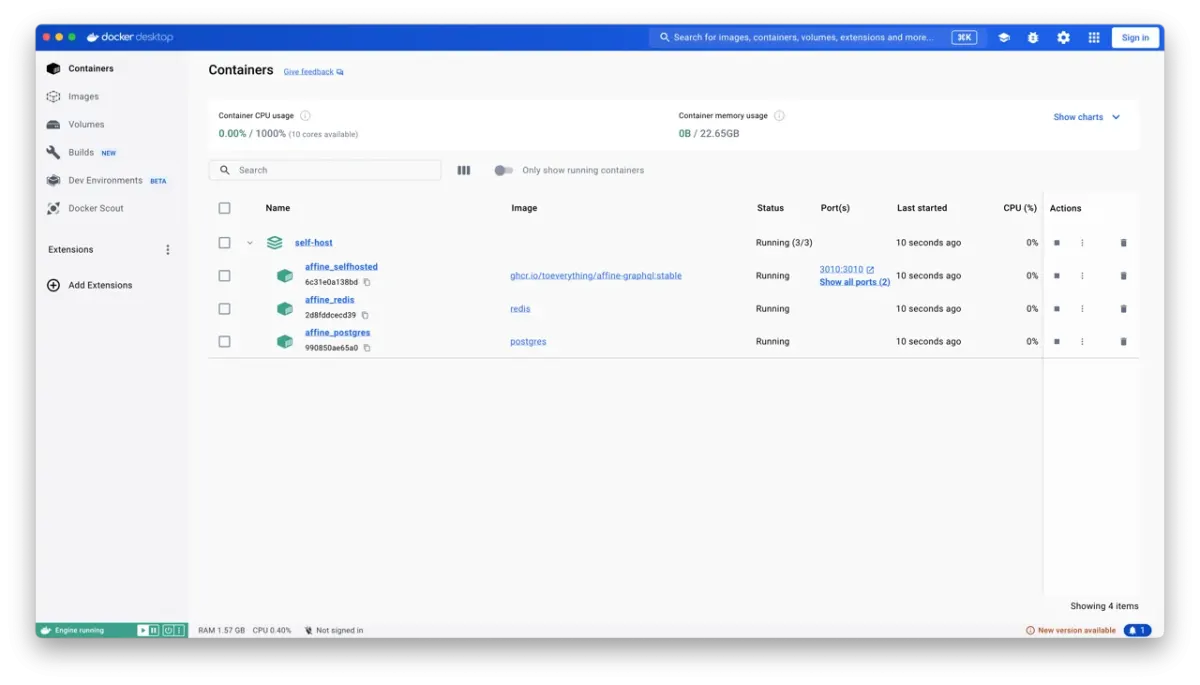Tick the select-all checkbox in header row
This screenshot has width=1200, height=685.
point(224,208)
